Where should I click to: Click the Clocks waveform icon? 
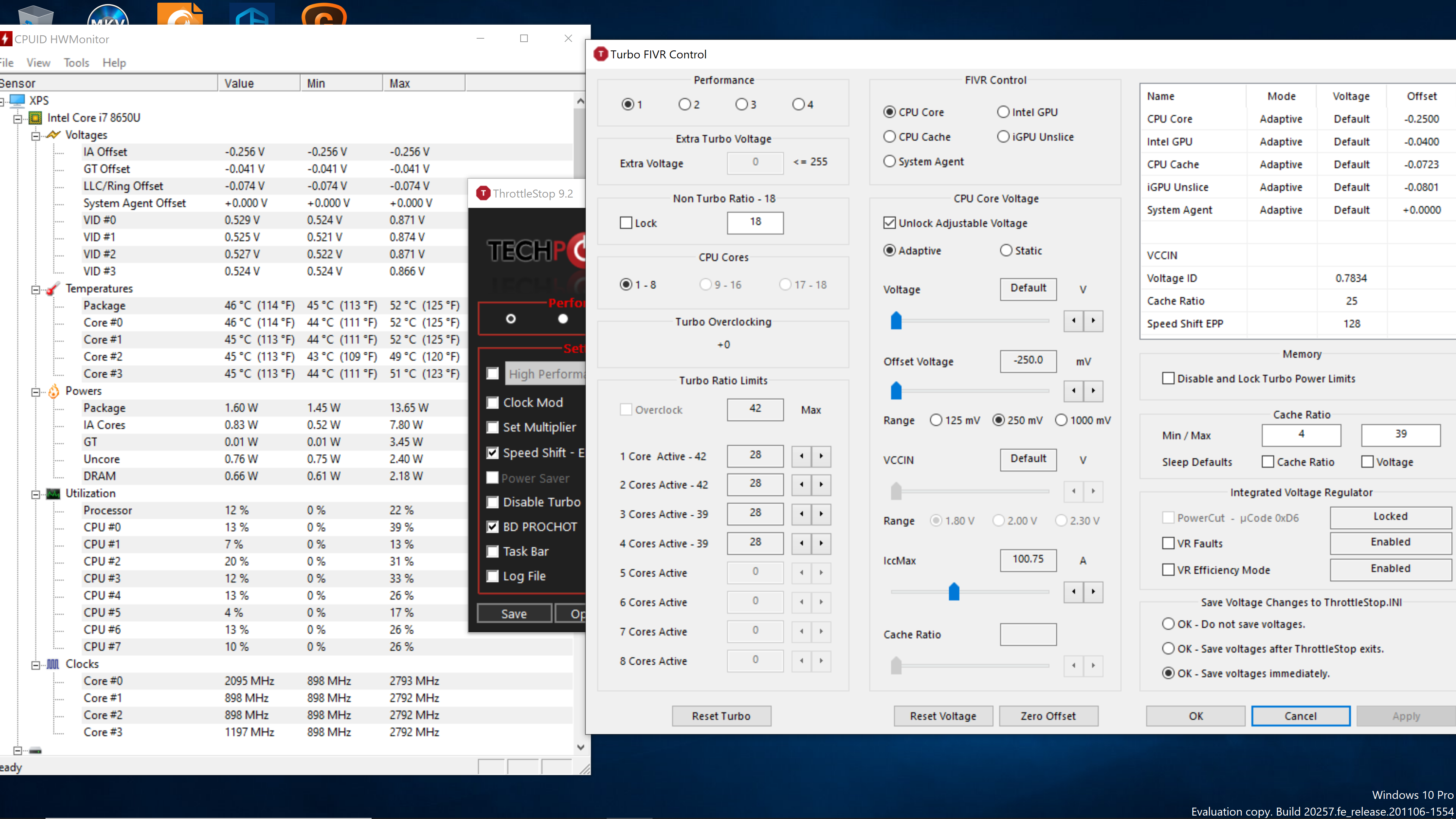pos(53,664)
